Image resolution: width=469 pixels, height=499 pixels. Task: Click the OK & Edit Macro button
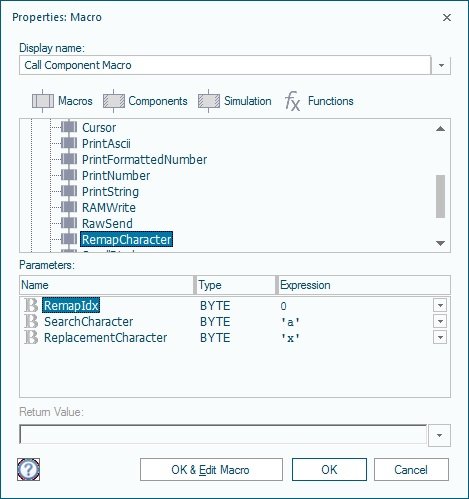coord(211,470)
